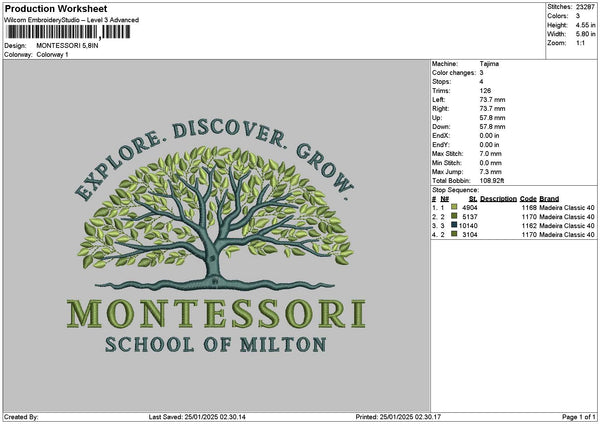600x424 pixels.
Task: Click the Min Stitch value '0.0 mm'
Action: [490, 163]
